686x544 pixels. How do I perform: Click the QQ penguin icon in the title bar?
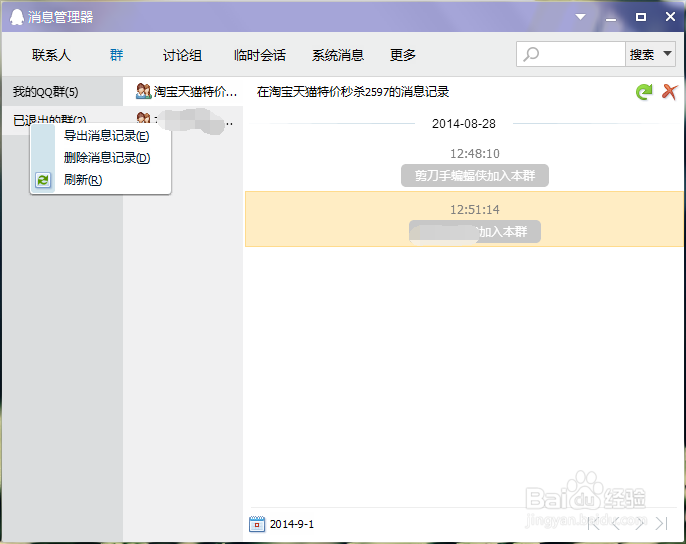coord(17,17)
